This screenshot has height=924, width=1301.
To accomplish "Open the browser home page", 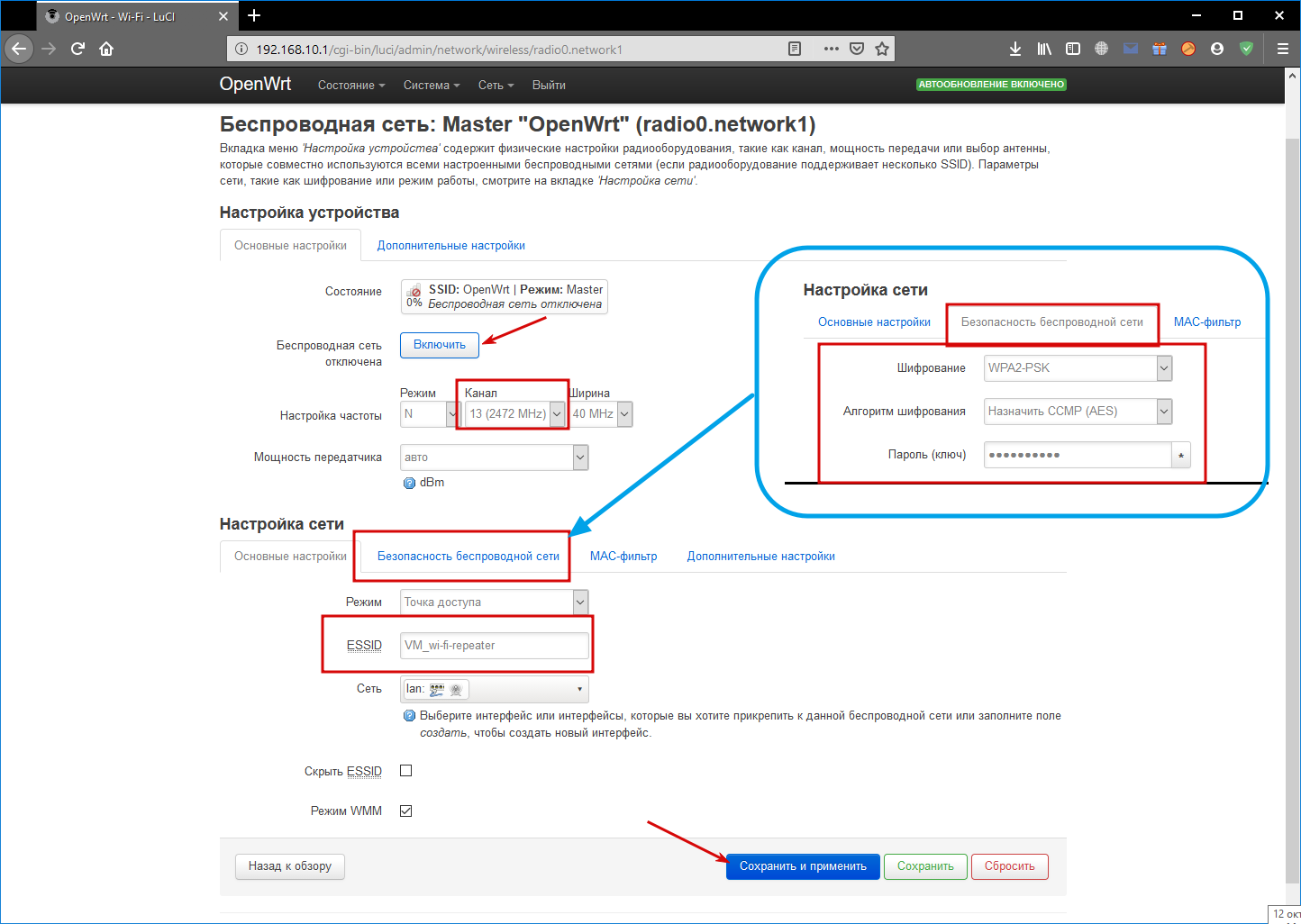I will coord(106,49).
